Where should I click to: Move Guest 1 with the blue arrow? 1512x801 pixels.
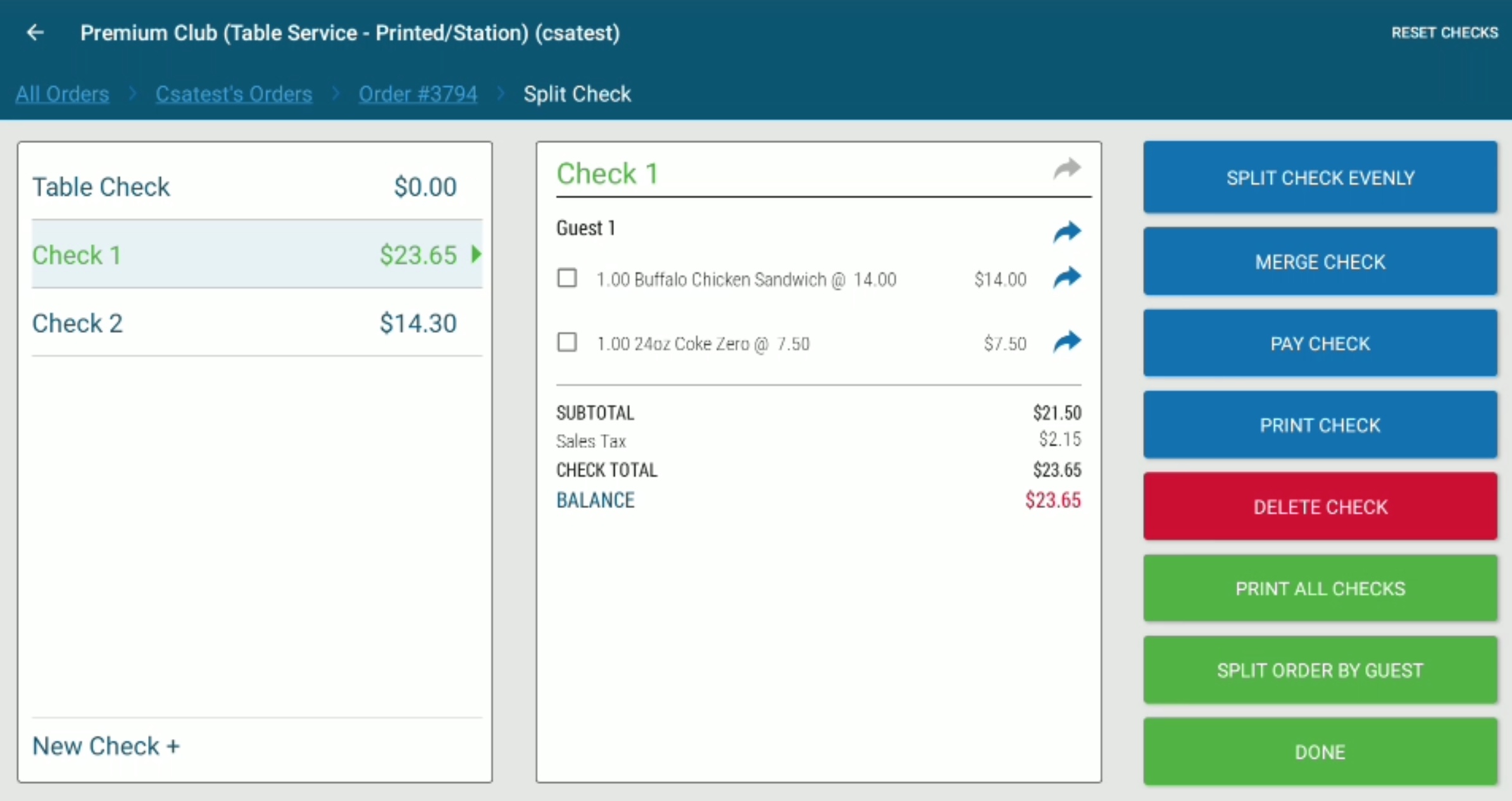pyautogui.click(x=1067, y=232)
